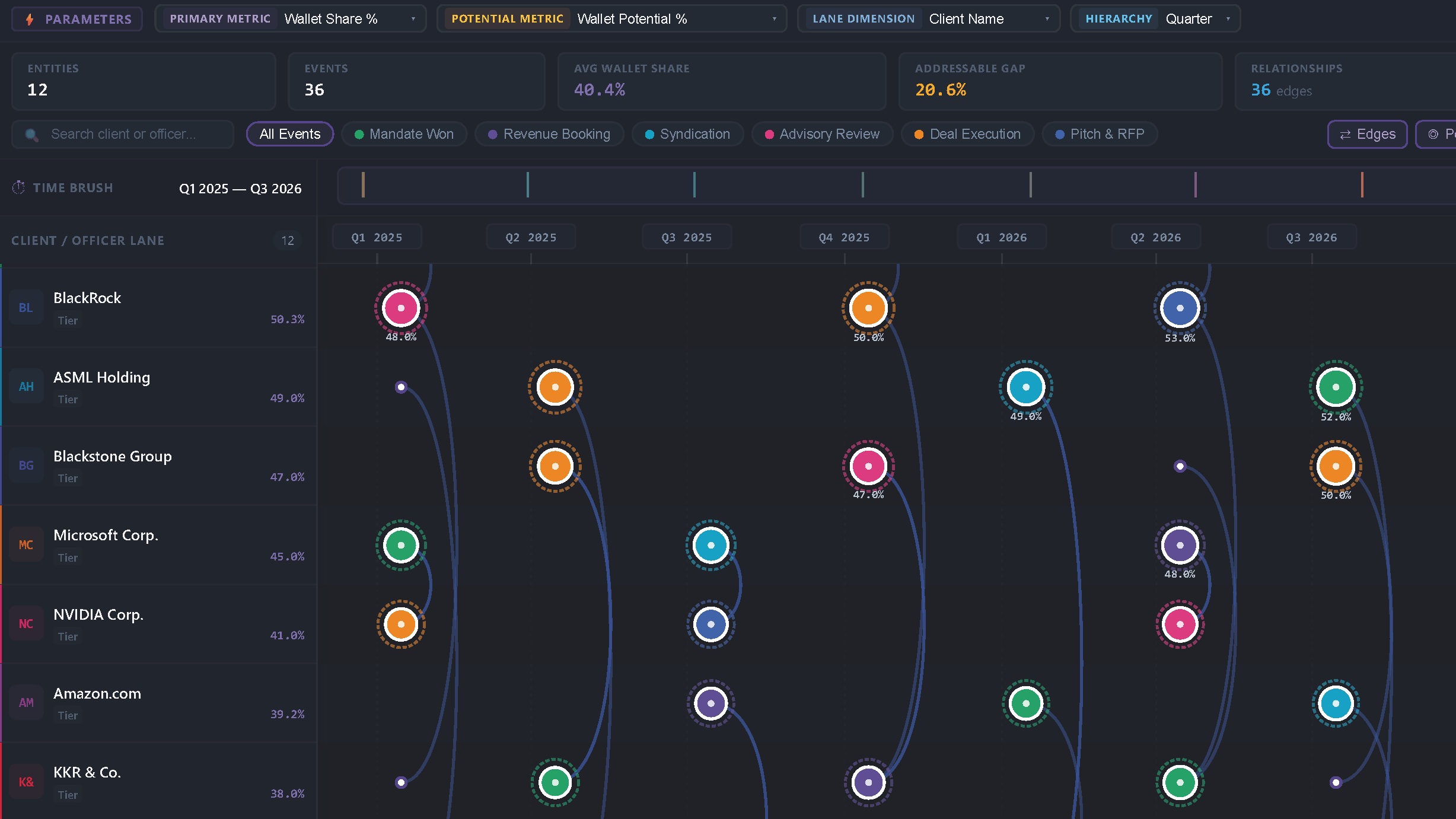Click the BlackRock BL avatar icon

click(26, 307)
